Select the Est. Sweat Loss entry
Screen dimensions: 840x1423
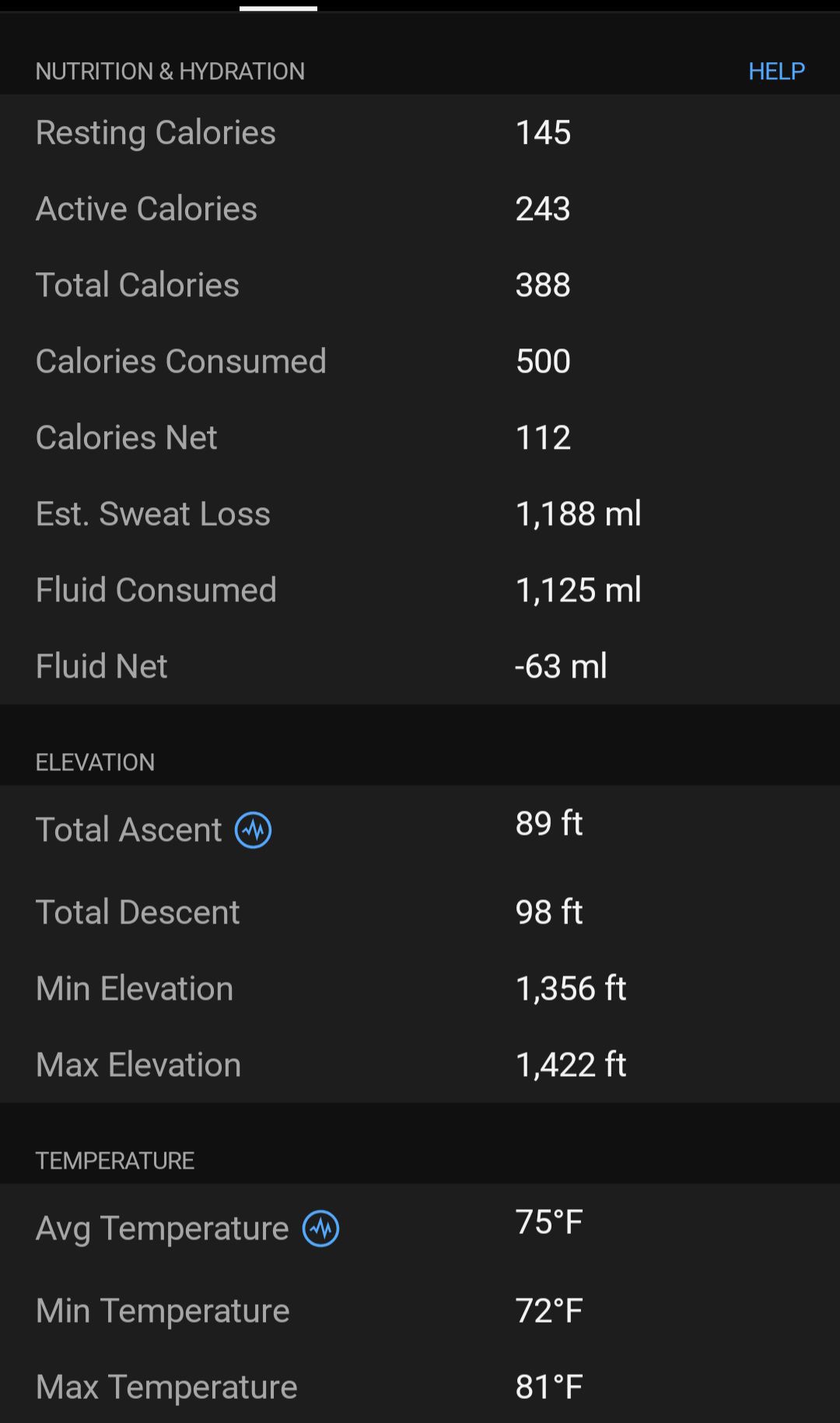[x=420, y=513]
